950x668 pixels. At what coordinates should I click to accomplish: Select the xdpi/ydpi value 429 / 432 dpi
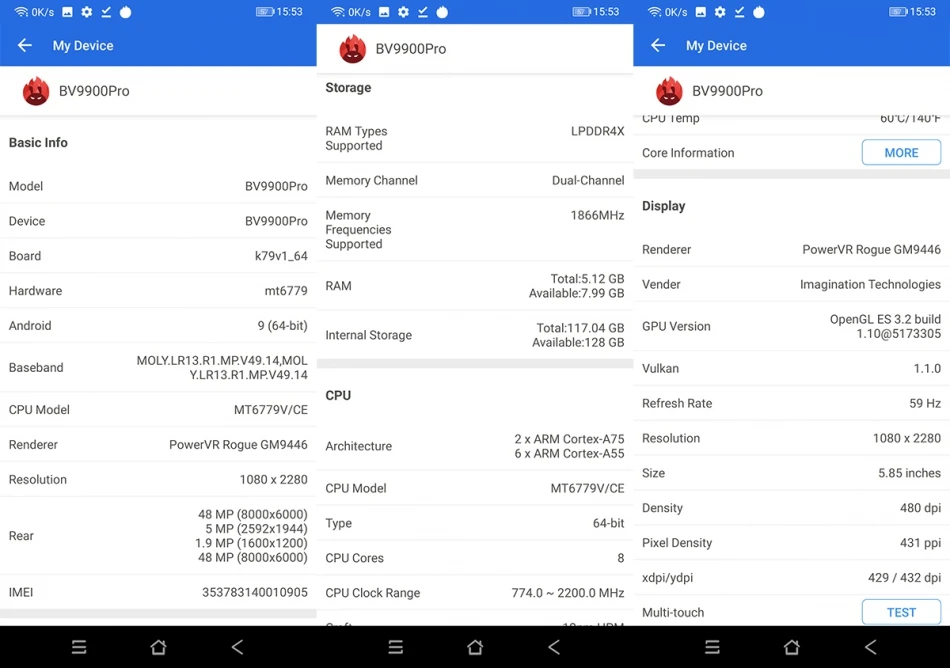(x=904, y=578)
